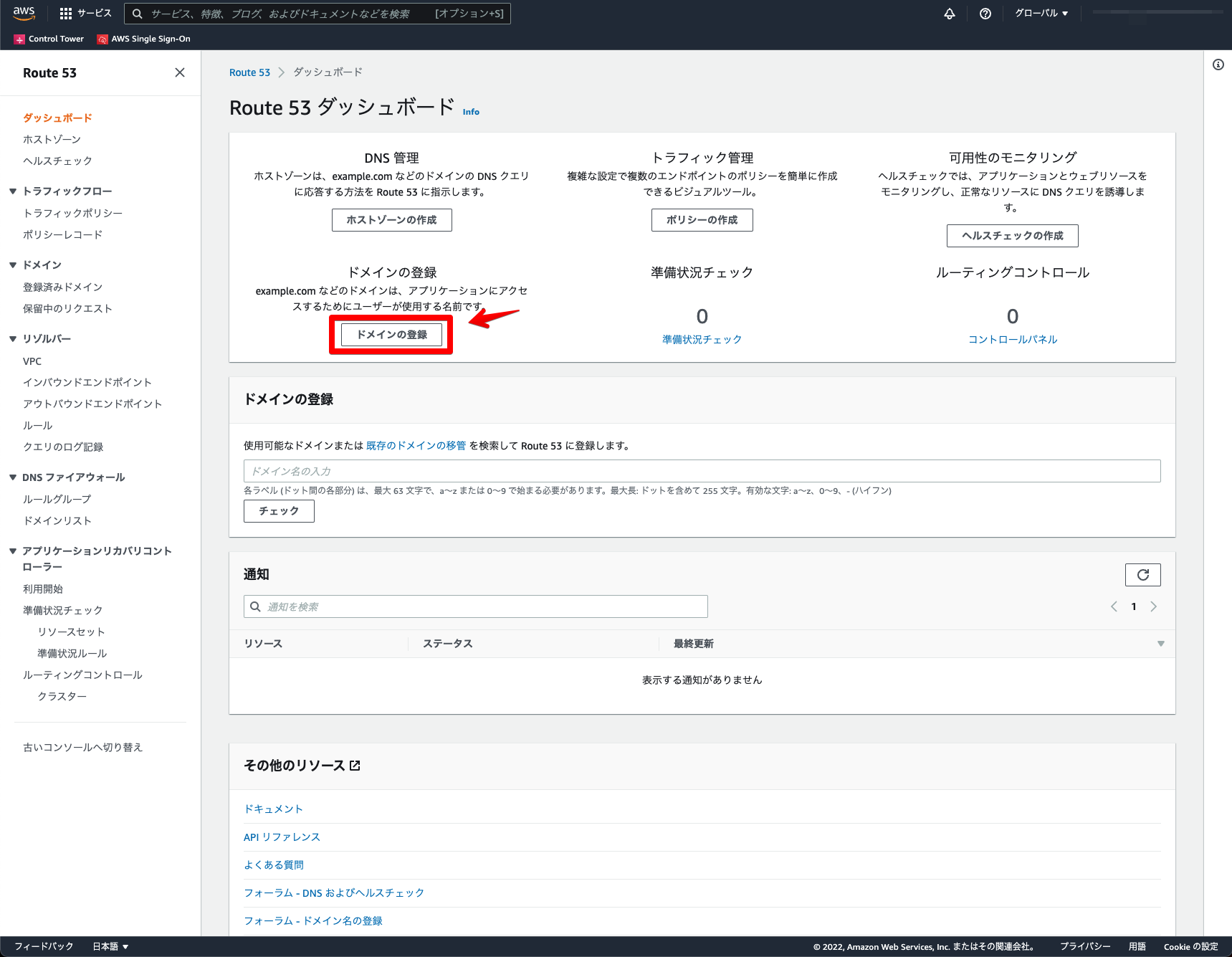Open アウトバウンドエンドポイント in sidebar
This screenshot has height=957, width=1232.
(x=92, y=404)
